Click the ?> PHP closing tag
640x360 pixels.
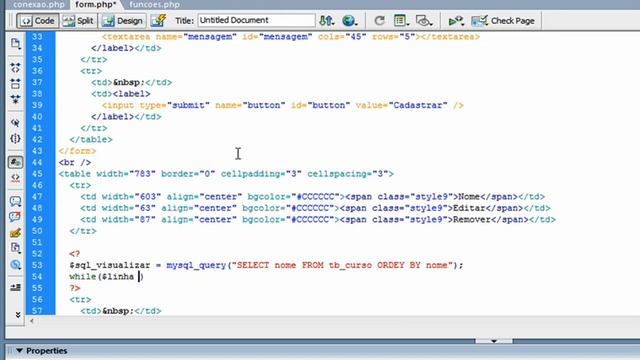[75, 288]
